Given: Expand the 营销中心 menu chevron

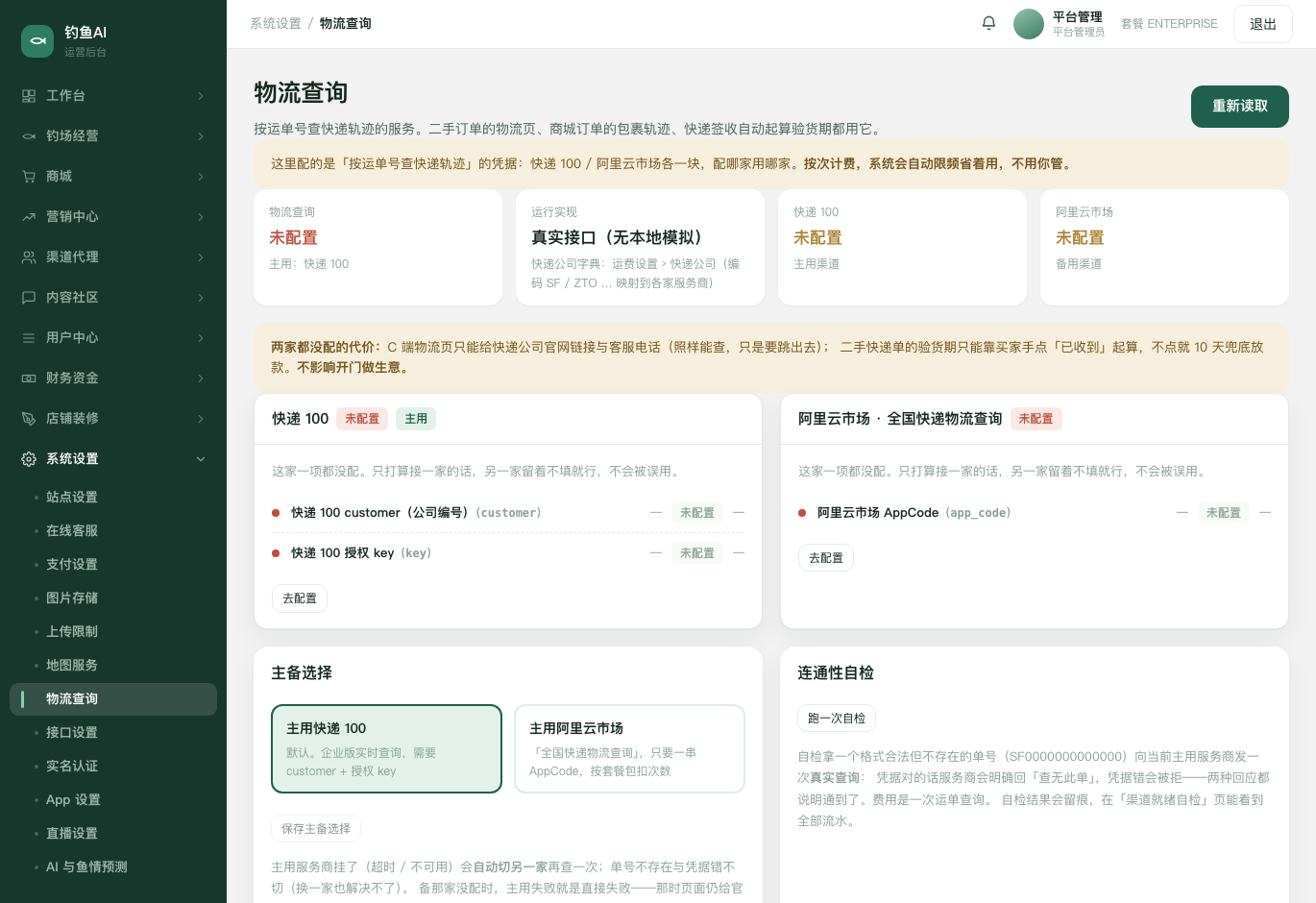Looking at the screenshot, I should (201, 217).
